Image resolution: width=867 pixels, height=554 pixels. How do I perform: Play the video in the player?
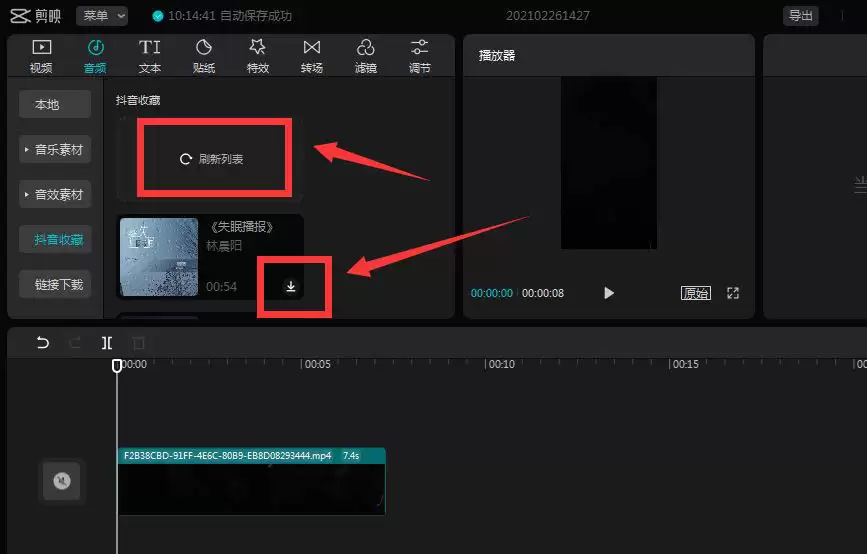[x=609, y=293]
